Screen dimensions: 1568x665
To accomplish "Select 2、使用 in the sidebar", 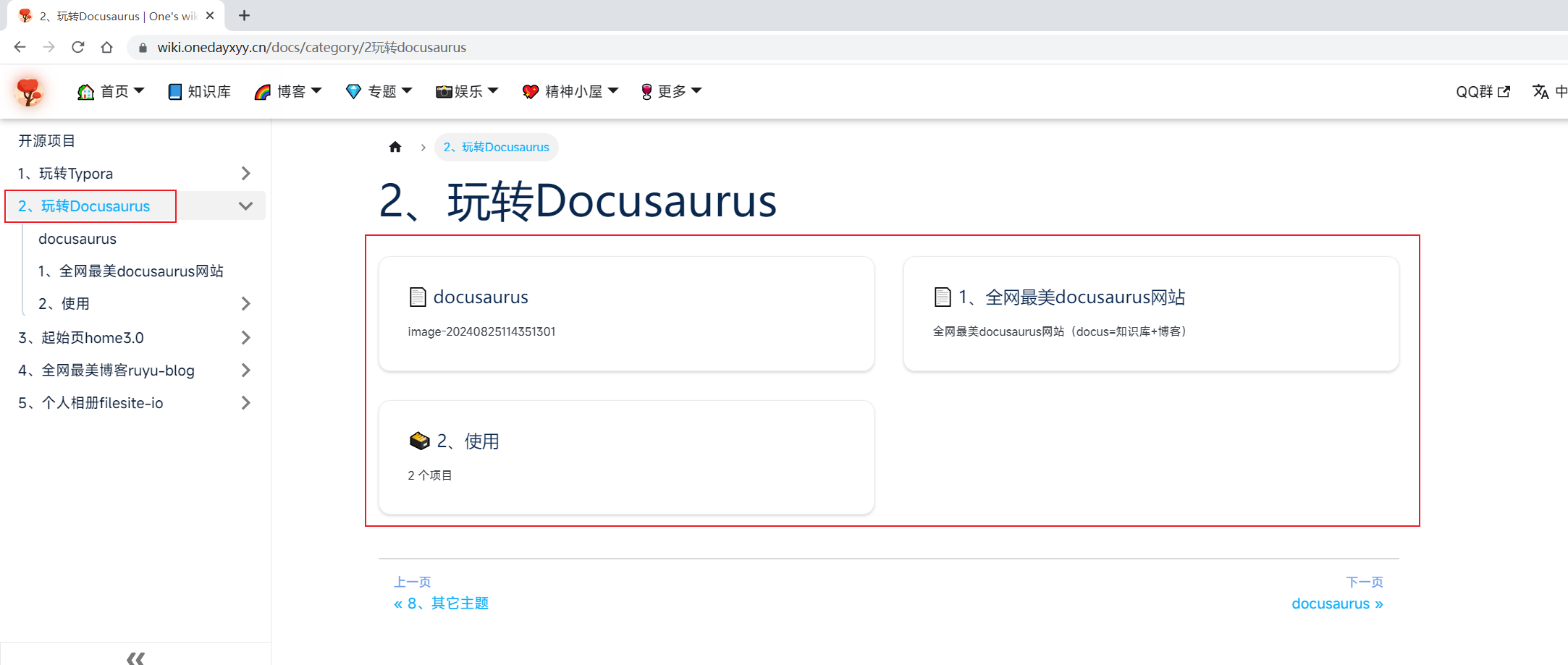I will pyautogui.click(x=64, y=304).
